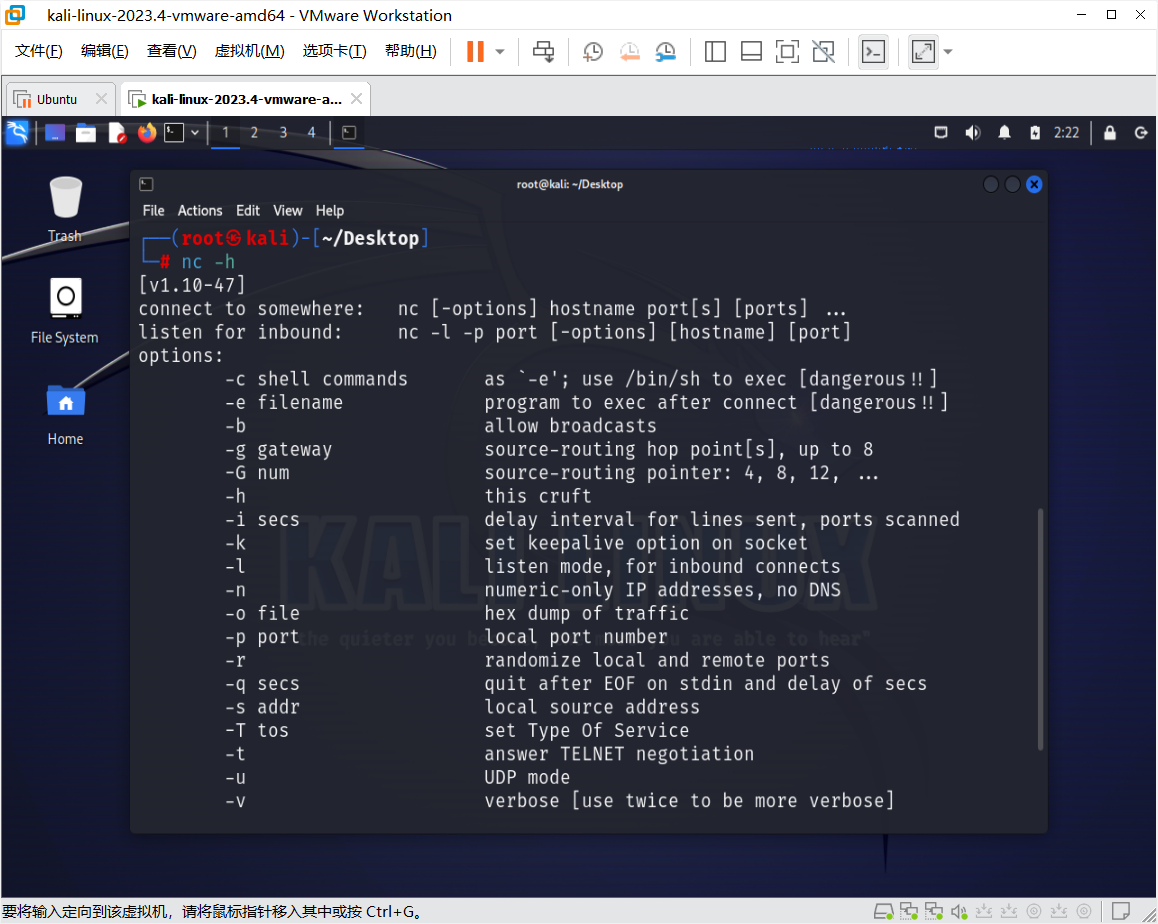Launch Firefox from the Kali panel
The width and height of the screenshot is (1158, 924).
[x=147, y=133]
